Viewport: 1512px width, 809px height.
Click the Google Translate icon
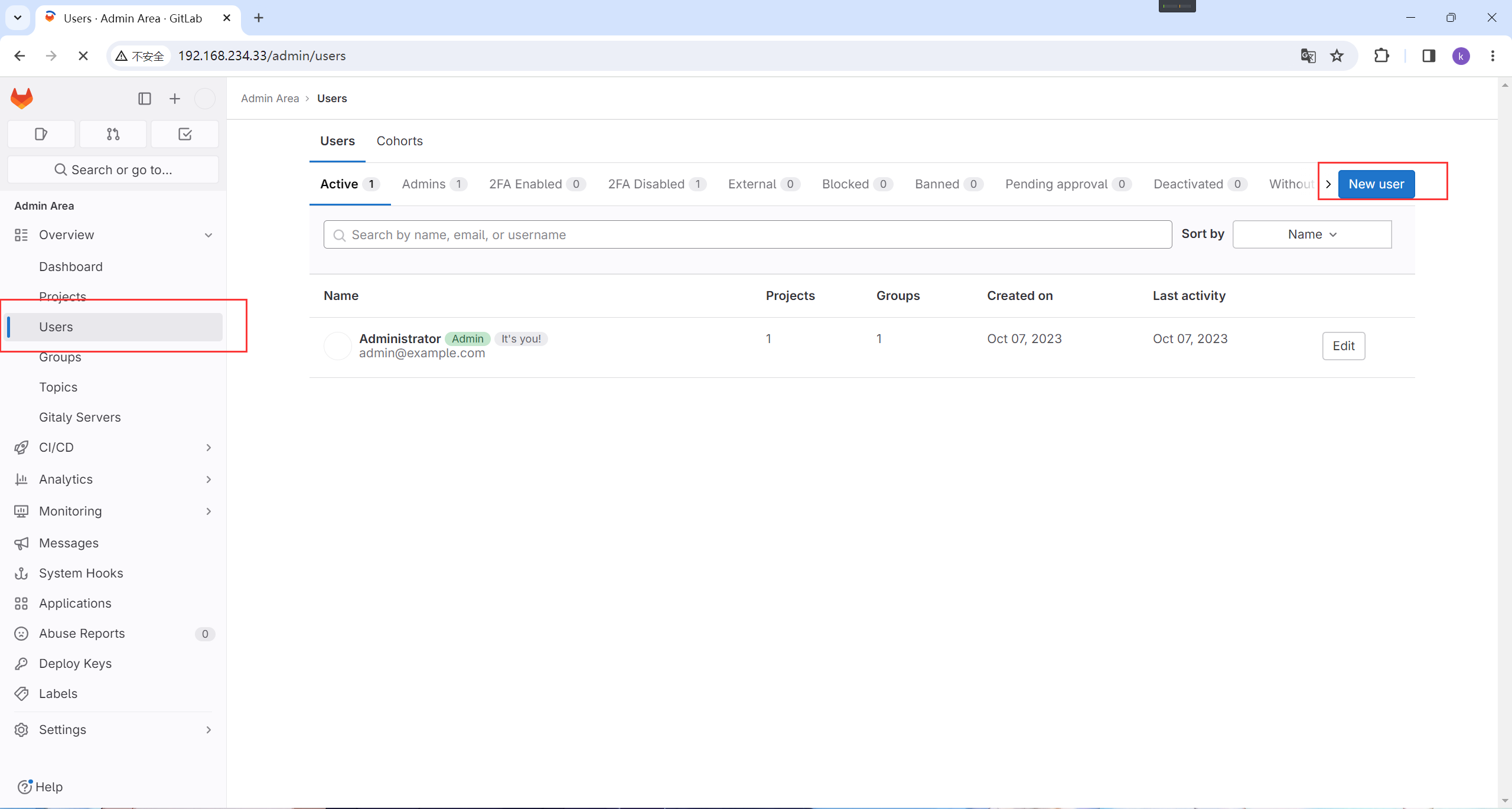[x=1308, y=56]
